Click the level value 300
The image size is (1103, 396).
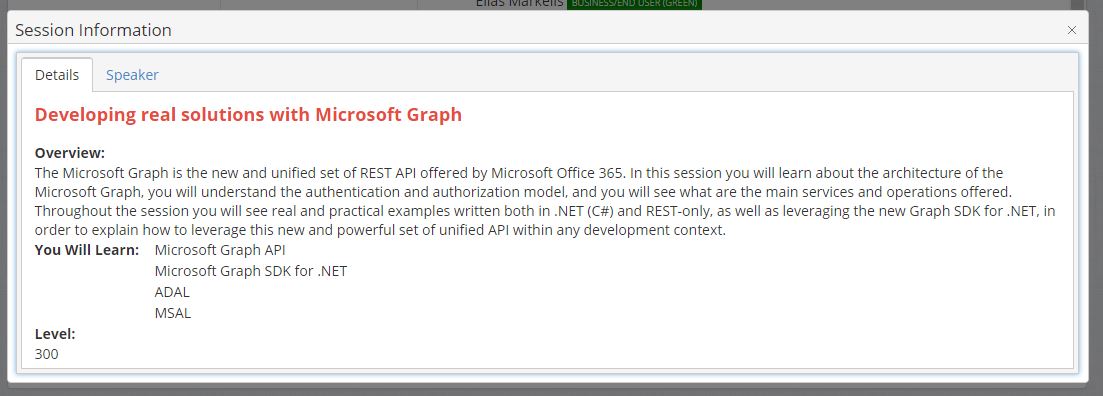coord(46,354)
